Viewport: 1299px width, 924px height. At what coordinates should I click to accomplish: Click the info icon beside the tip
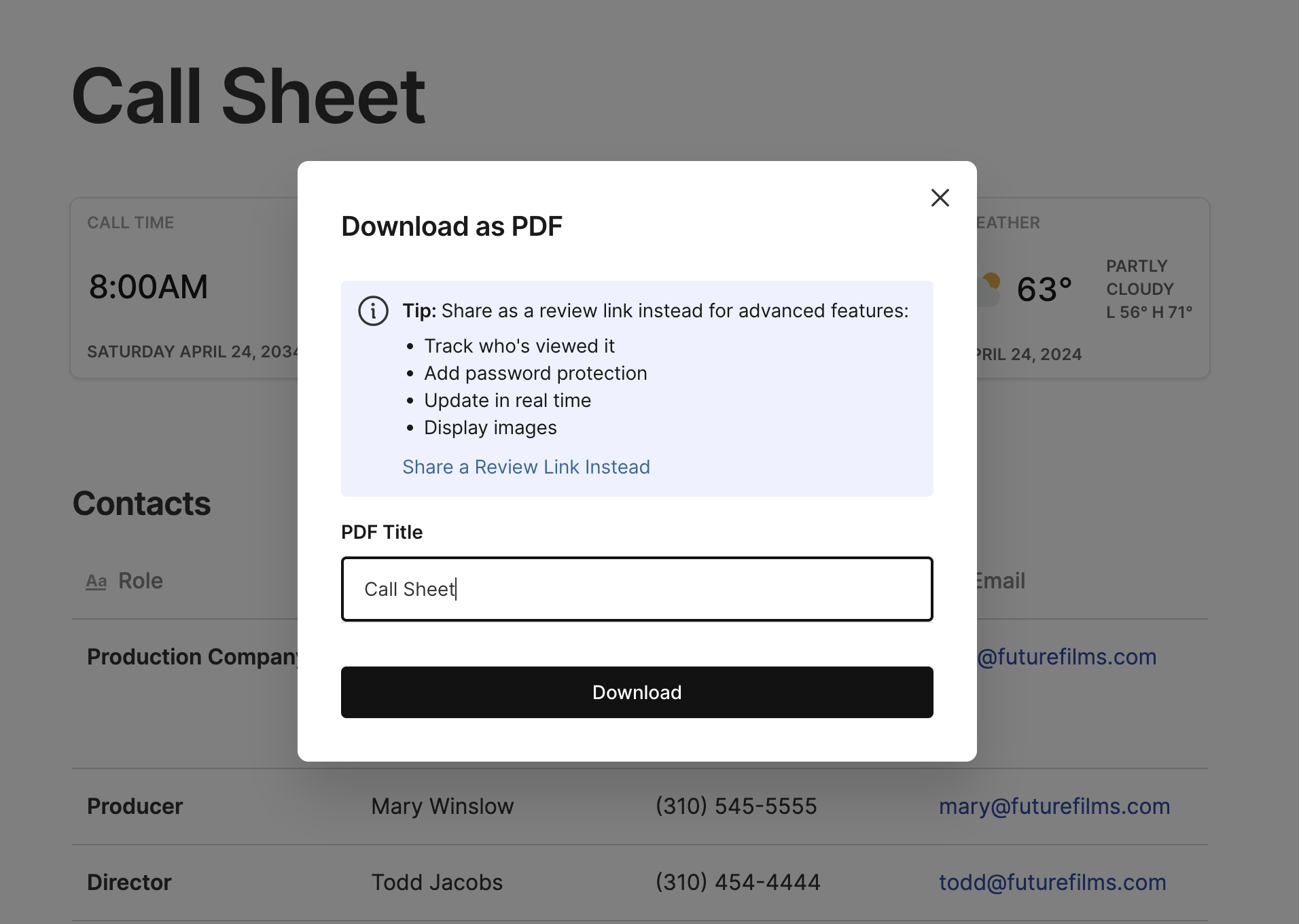point(373,311)
